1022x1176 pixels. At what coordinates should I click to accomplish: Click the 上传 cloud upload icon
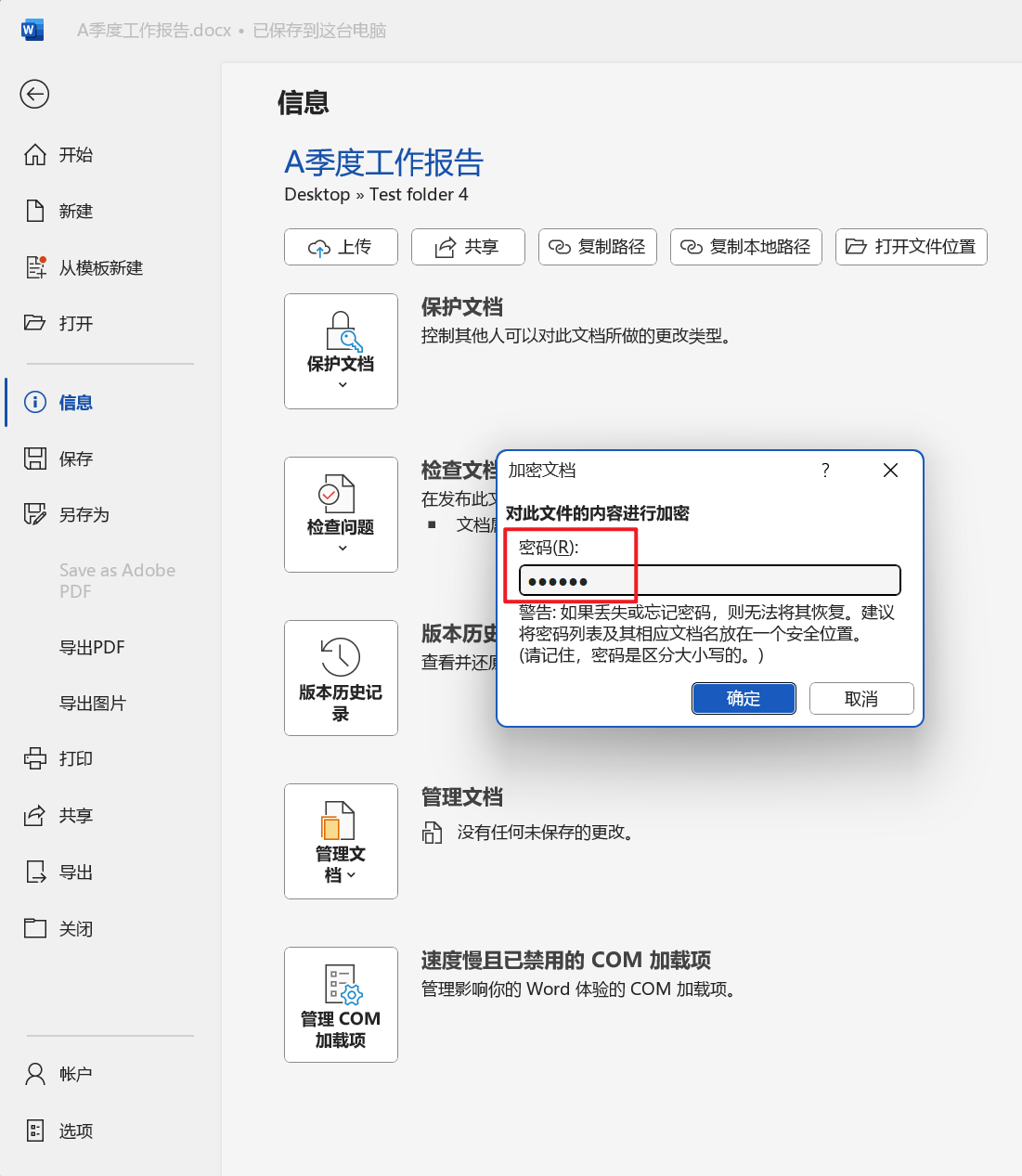click(x=318, y=247)
